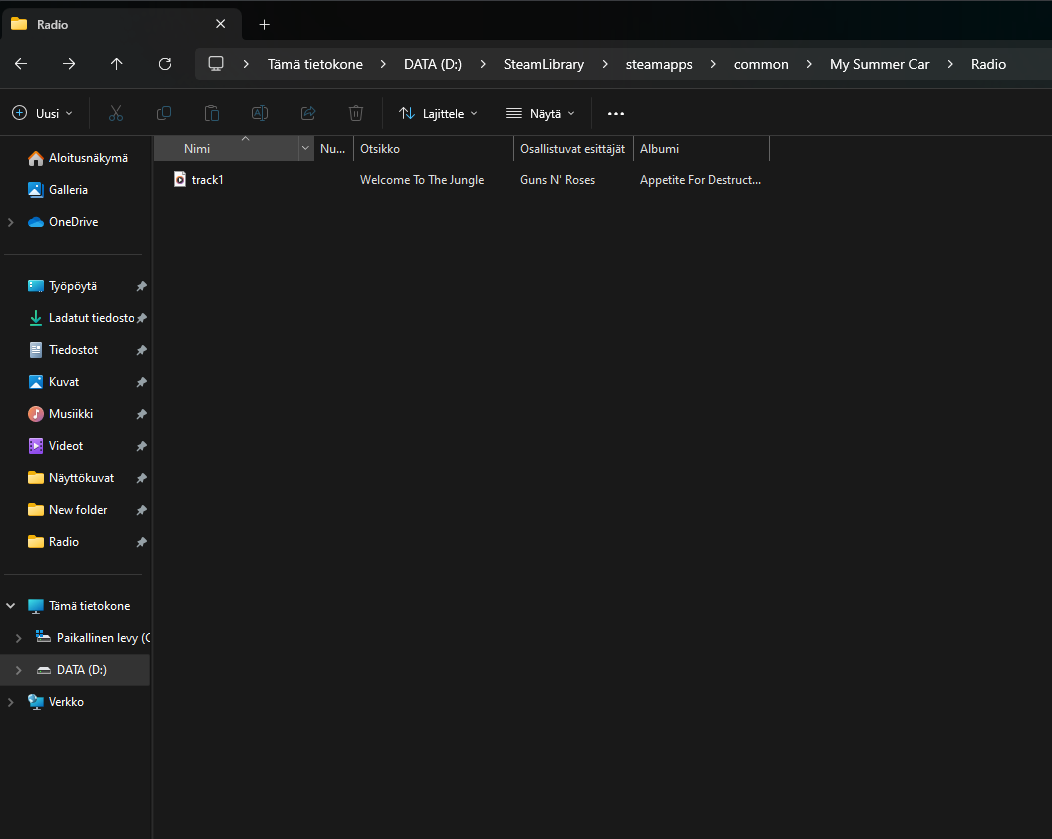Click pin icon next to Musiikki
This screenshot has height=839, width=1052.
point(142,414)
